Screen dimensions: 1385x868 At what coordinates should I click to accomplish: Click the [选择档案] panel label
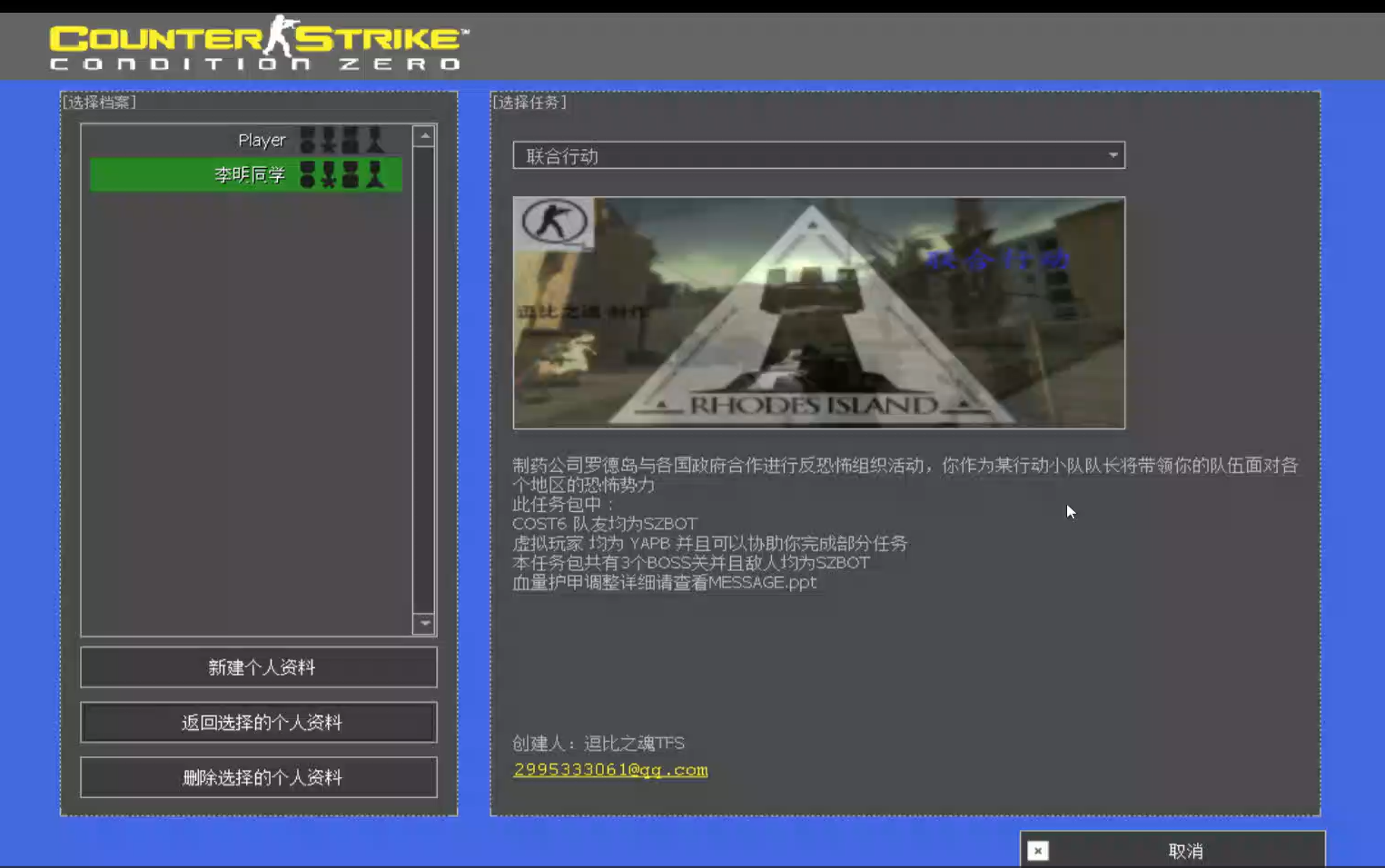point(99,103)
